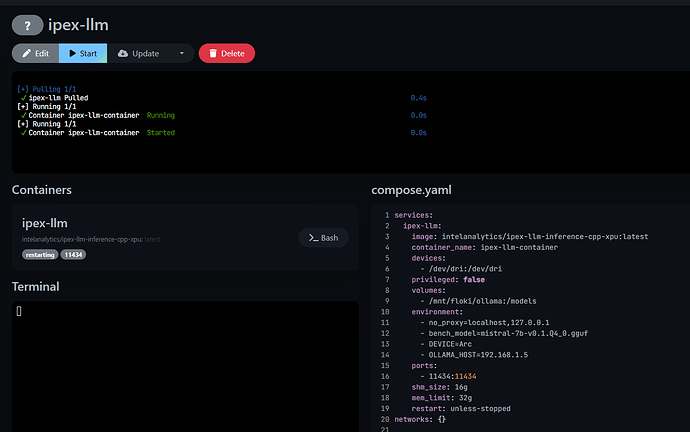This screenshot has width=690, height=432.
Task: Click the shm_size: 16g line
Action: 439,387
